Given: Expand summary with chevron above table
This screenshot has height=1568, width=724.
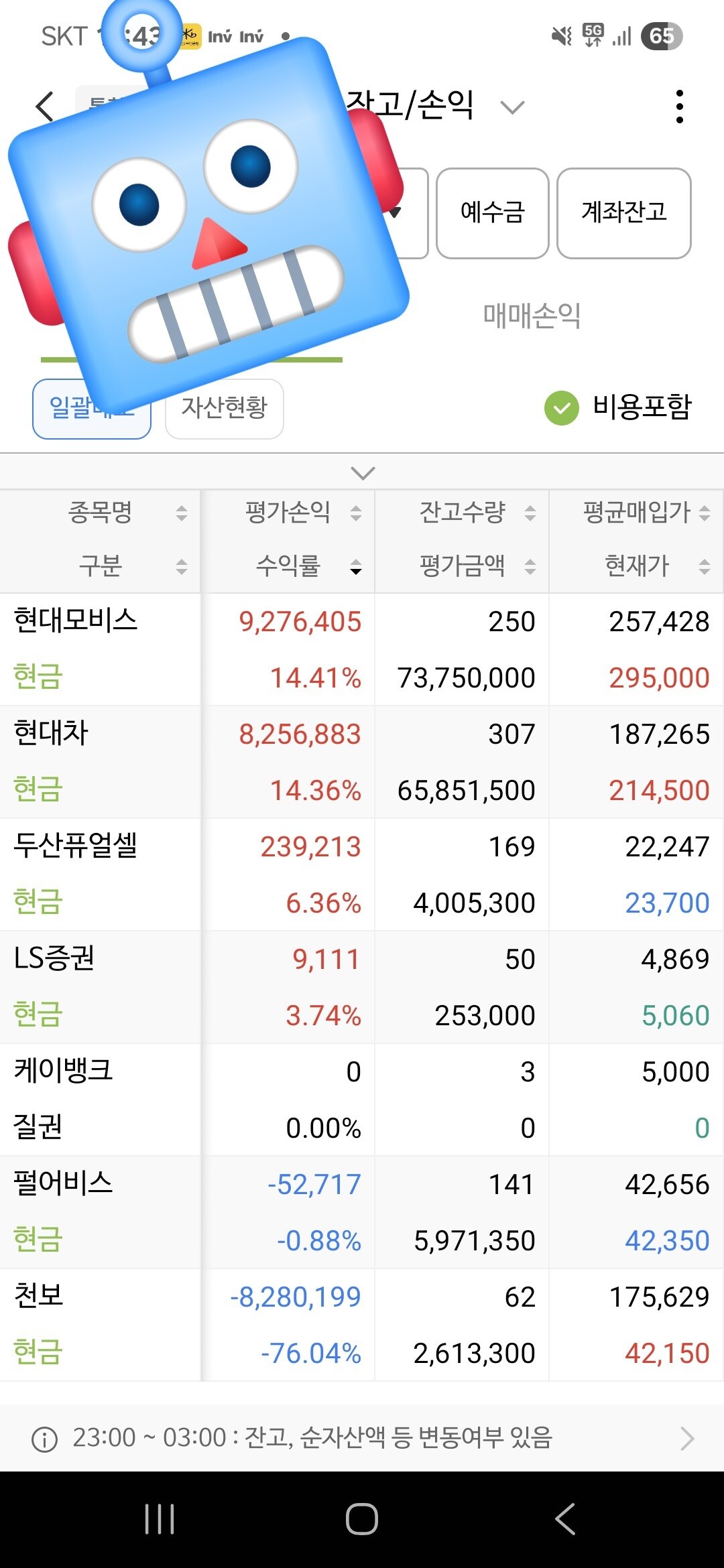Looking at the screenshot, I should 363,473.
